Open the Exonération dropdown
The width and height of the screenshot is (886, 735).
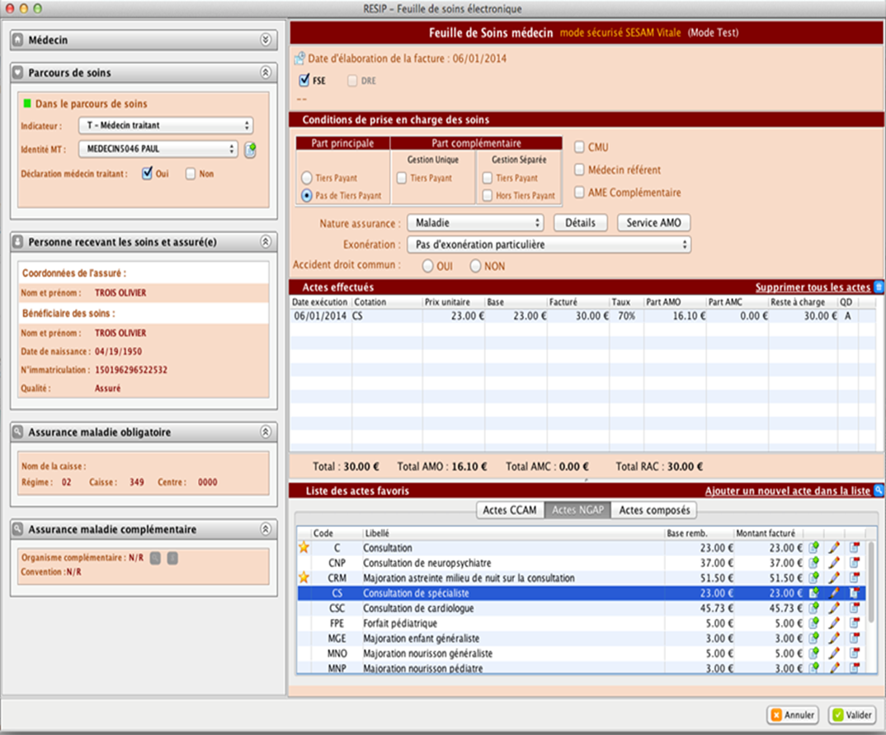(x=548, y=244)
